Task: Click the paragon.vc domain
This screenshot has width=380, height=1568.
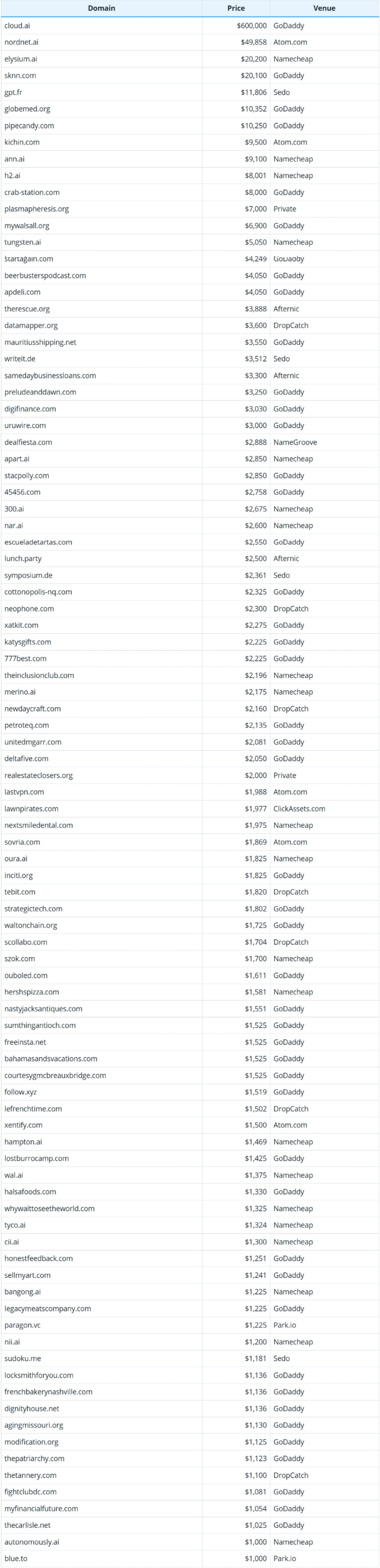Action: tap(23, 1325)
